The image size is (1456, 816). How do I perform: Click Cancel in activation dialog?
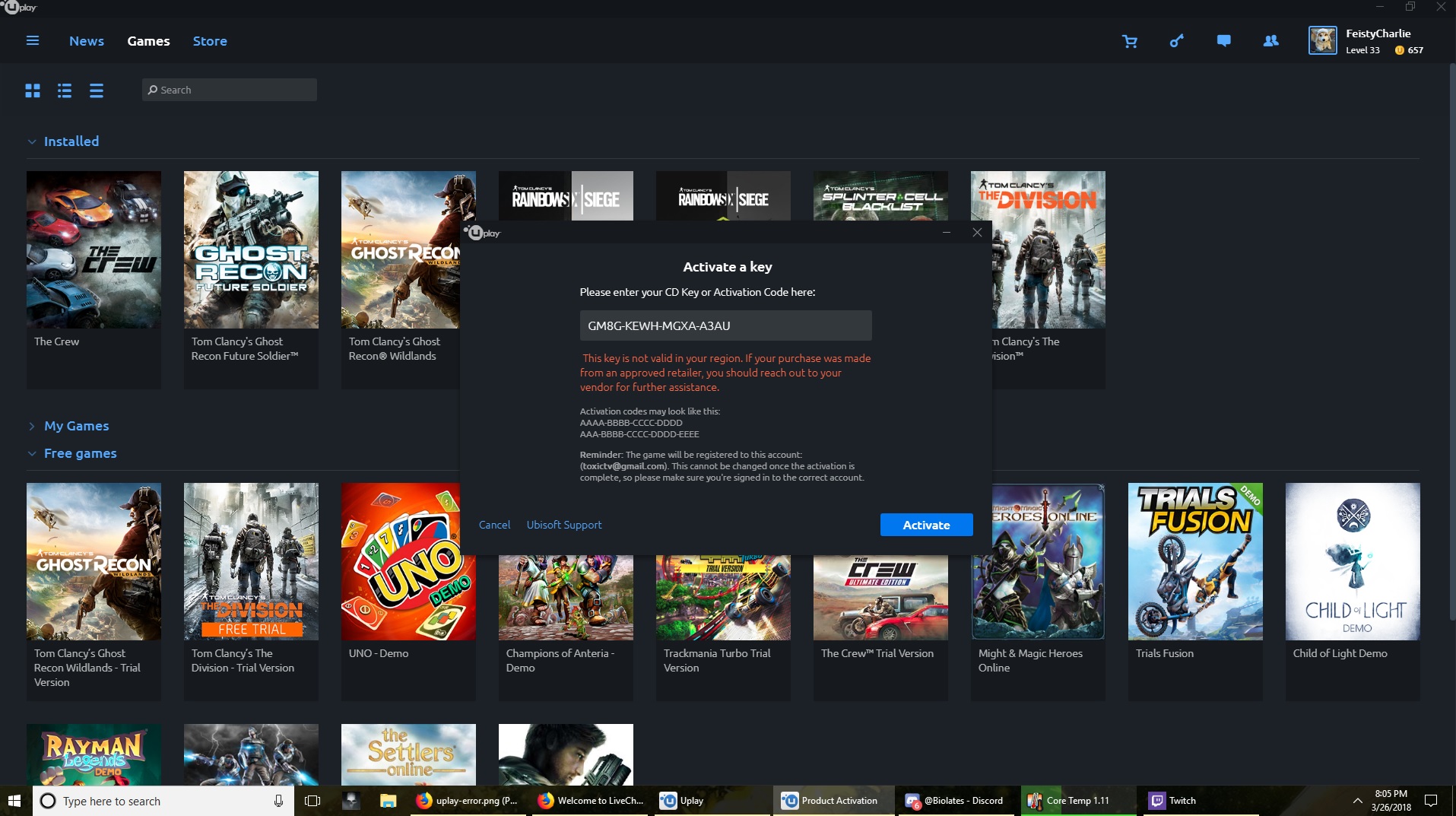[x=494, y=525]
